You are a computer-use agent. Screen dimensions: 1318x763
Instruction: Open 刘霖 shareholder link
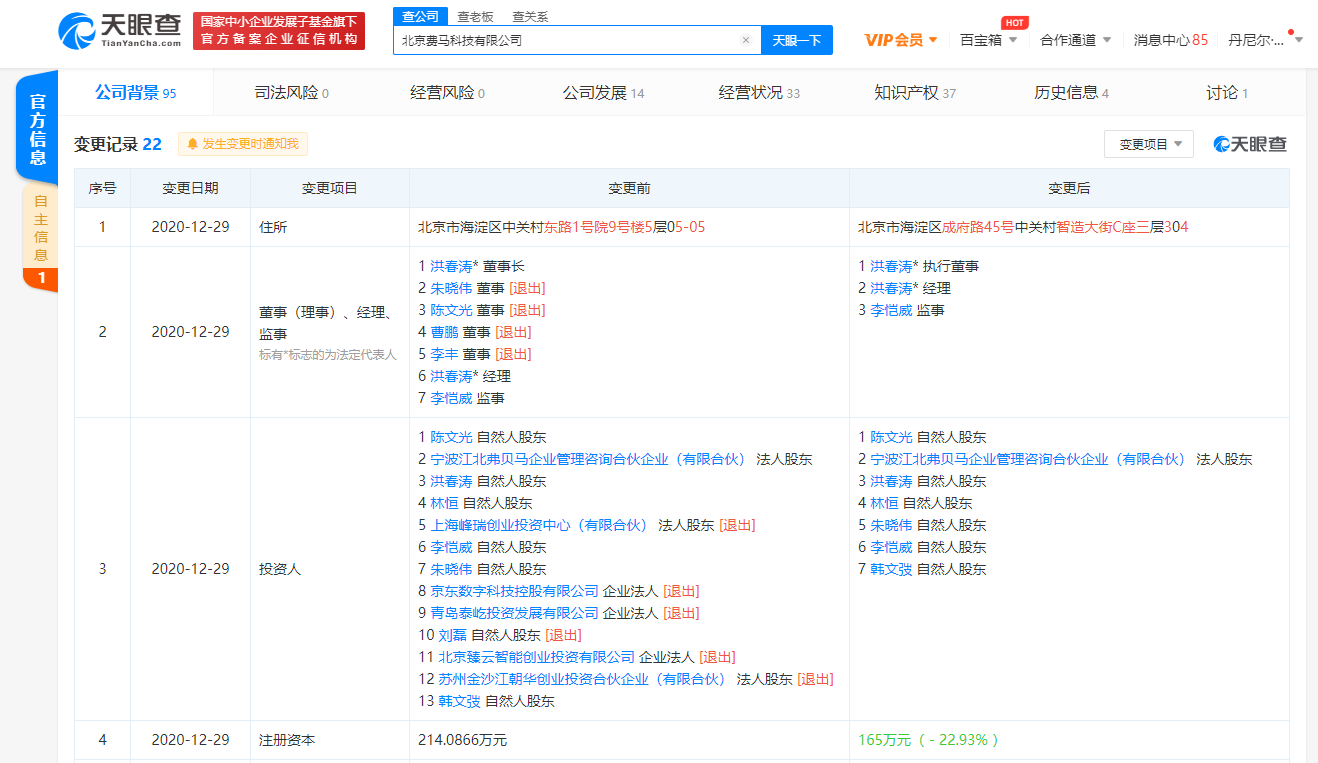pos(453,635)
